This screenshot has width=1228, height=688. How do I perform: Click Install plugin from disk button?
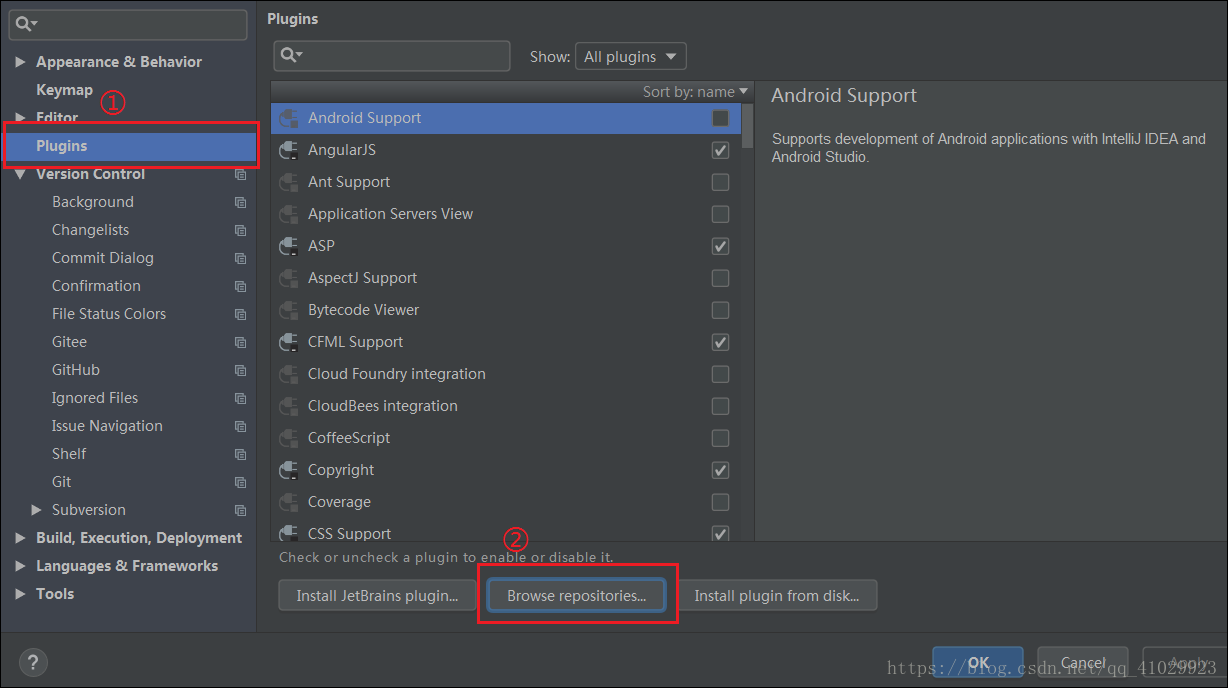click(x=777, y=596)
